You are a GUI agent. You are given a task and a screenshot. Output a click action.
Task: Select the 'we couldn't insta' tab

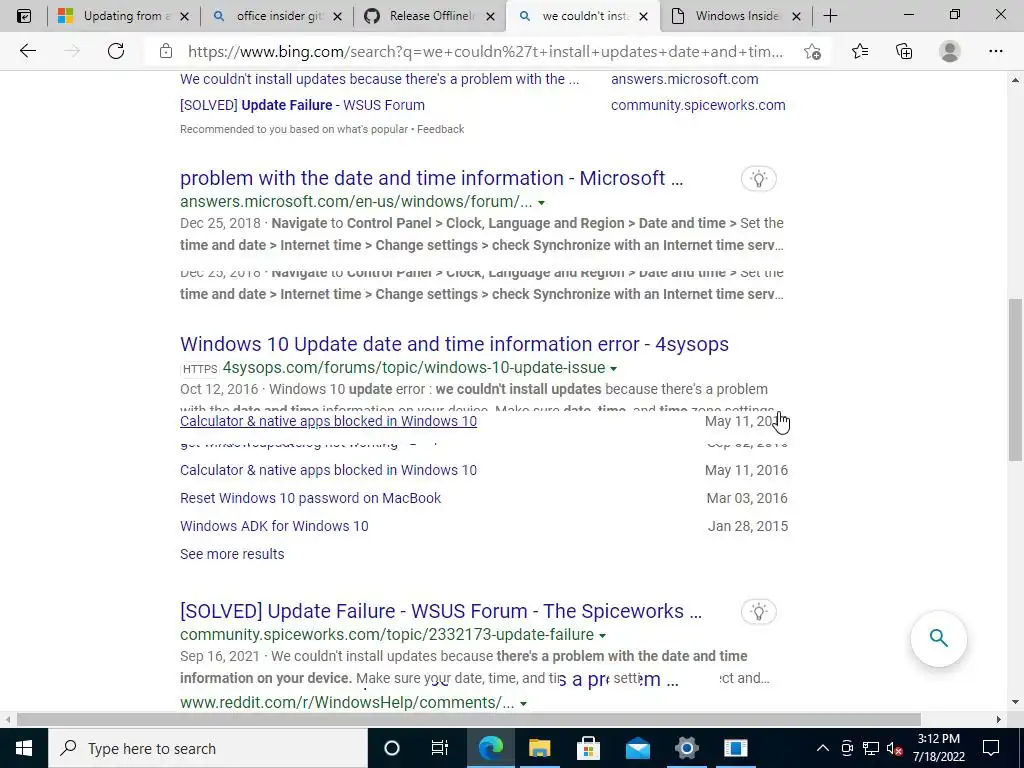[581, 16]
